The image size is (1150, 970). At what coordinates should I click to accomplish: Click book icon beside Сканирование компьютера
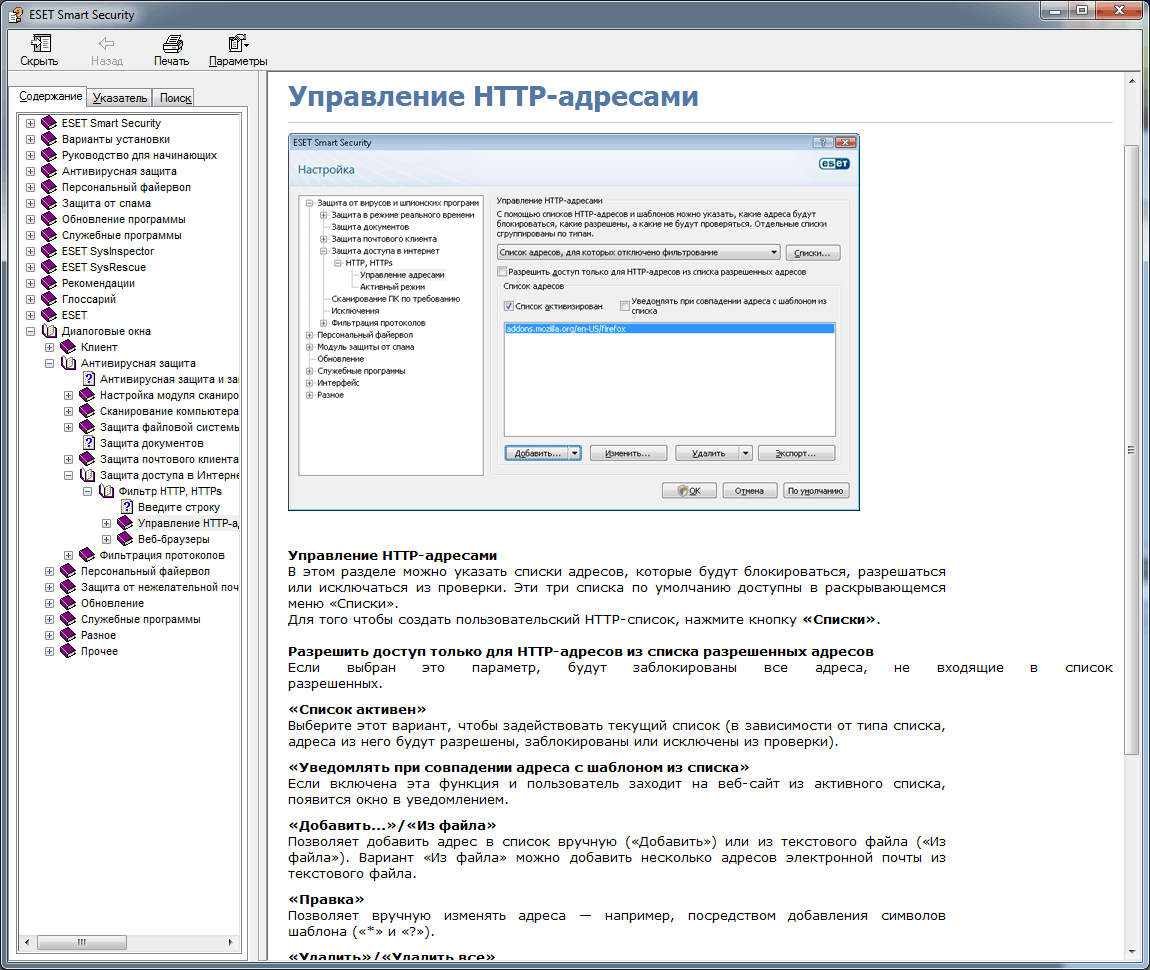pos(87,411)
